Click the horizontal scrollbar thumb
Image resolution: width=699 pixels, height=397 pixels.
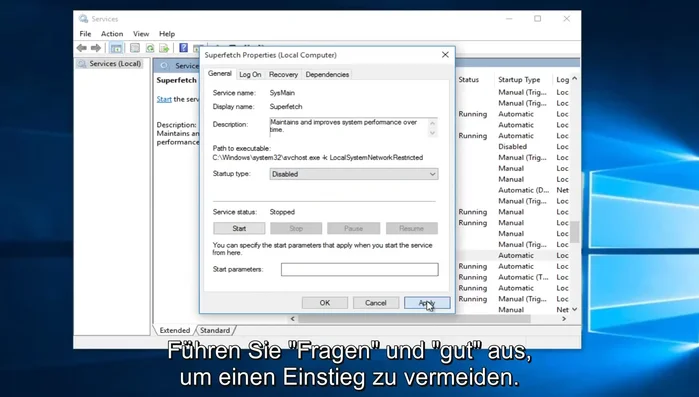click(x=415, y=319)
